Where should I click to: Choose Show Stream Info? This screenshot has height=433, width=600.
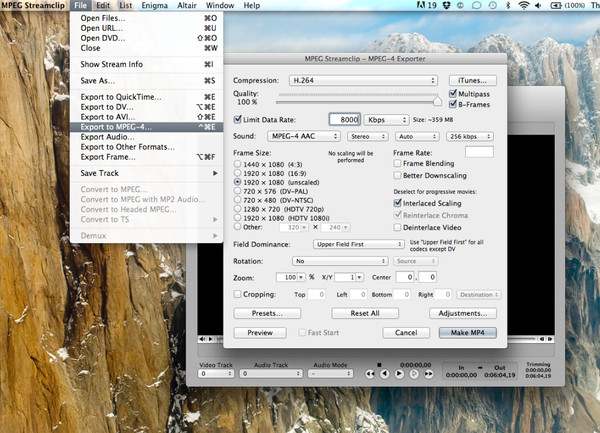point(147,64)
